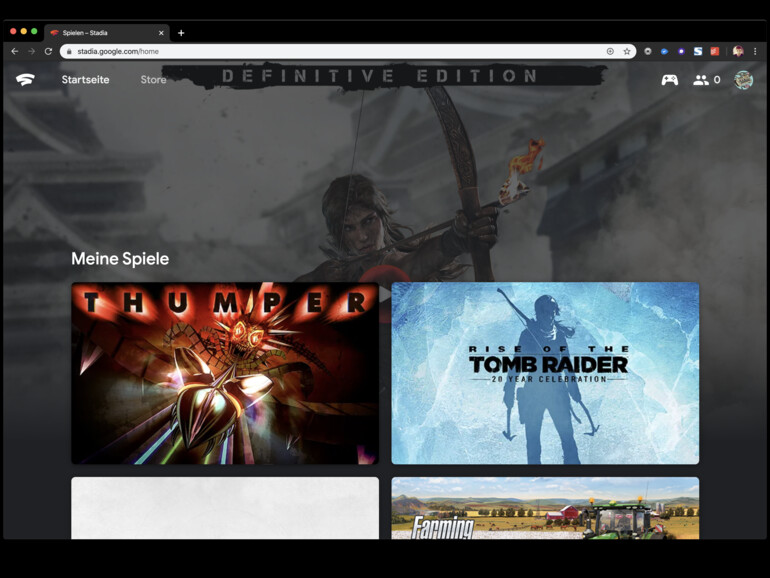770x578 pixels.
Task: Open the Stadia controller icon
Action: tap(669, 80)
